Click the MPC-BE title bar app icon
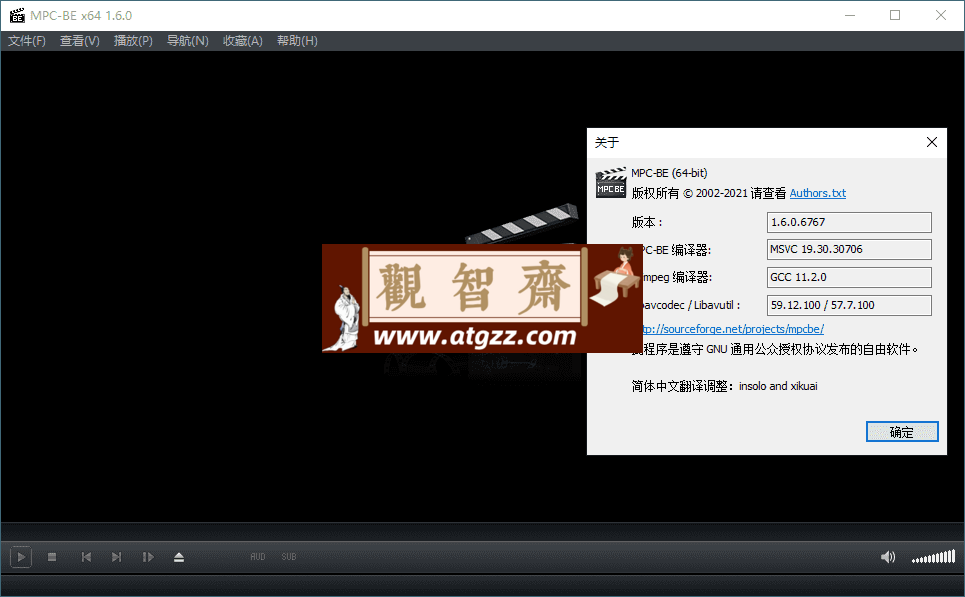965x597 pixels. [x=17, y=15]
